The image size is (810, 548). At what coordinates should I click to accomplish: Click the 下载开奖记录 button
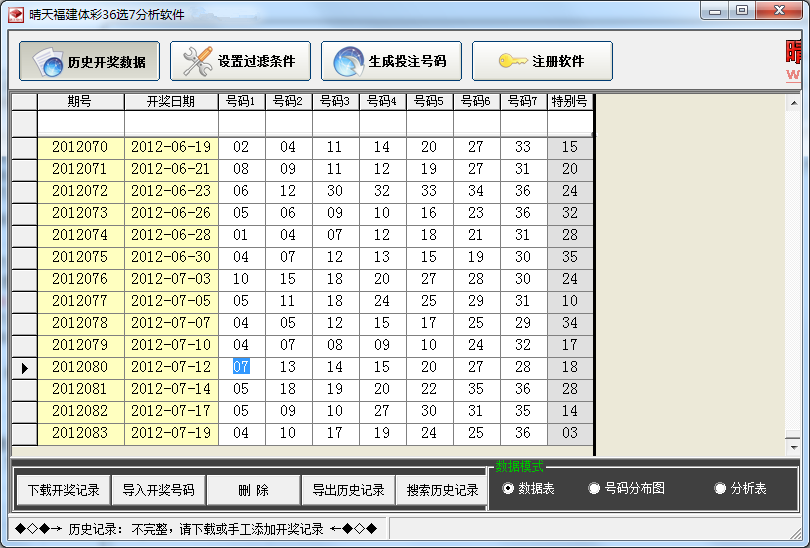pos(63,490)
